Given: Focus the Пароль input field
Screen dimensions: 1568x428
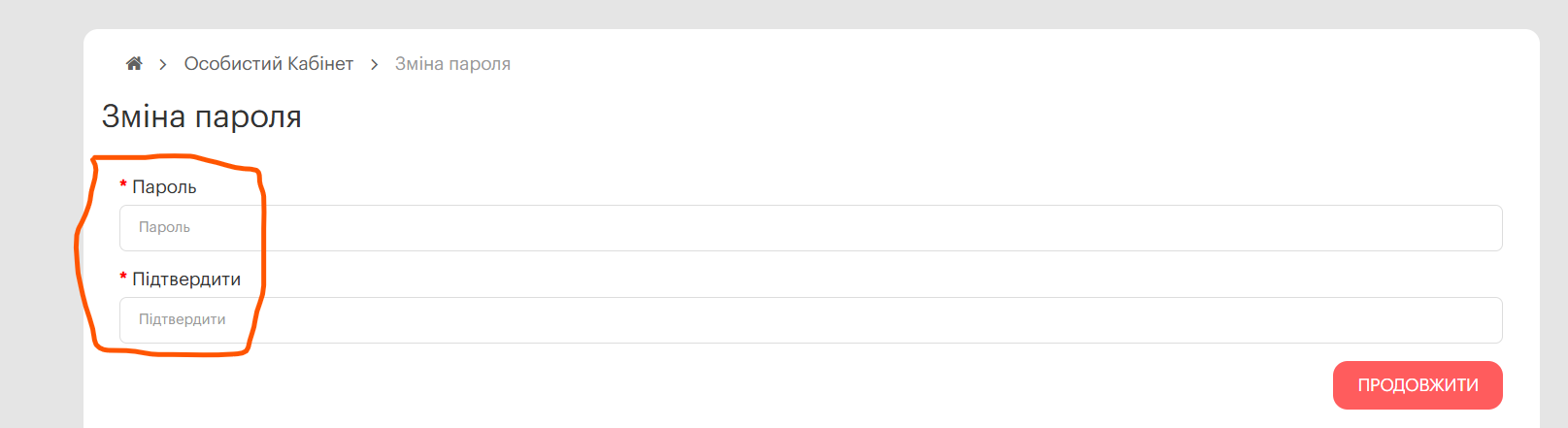Looking at the screenshot, I should pyautogui.click(x=811, y=228).
